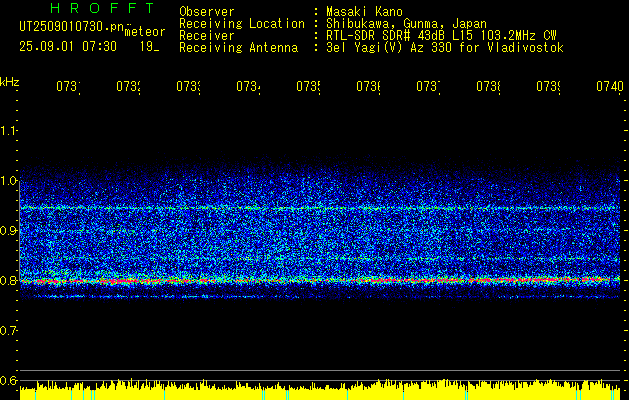Click observer name Masaki Kano
This screenshot has width=629, height=400.
tap(364, 11)
